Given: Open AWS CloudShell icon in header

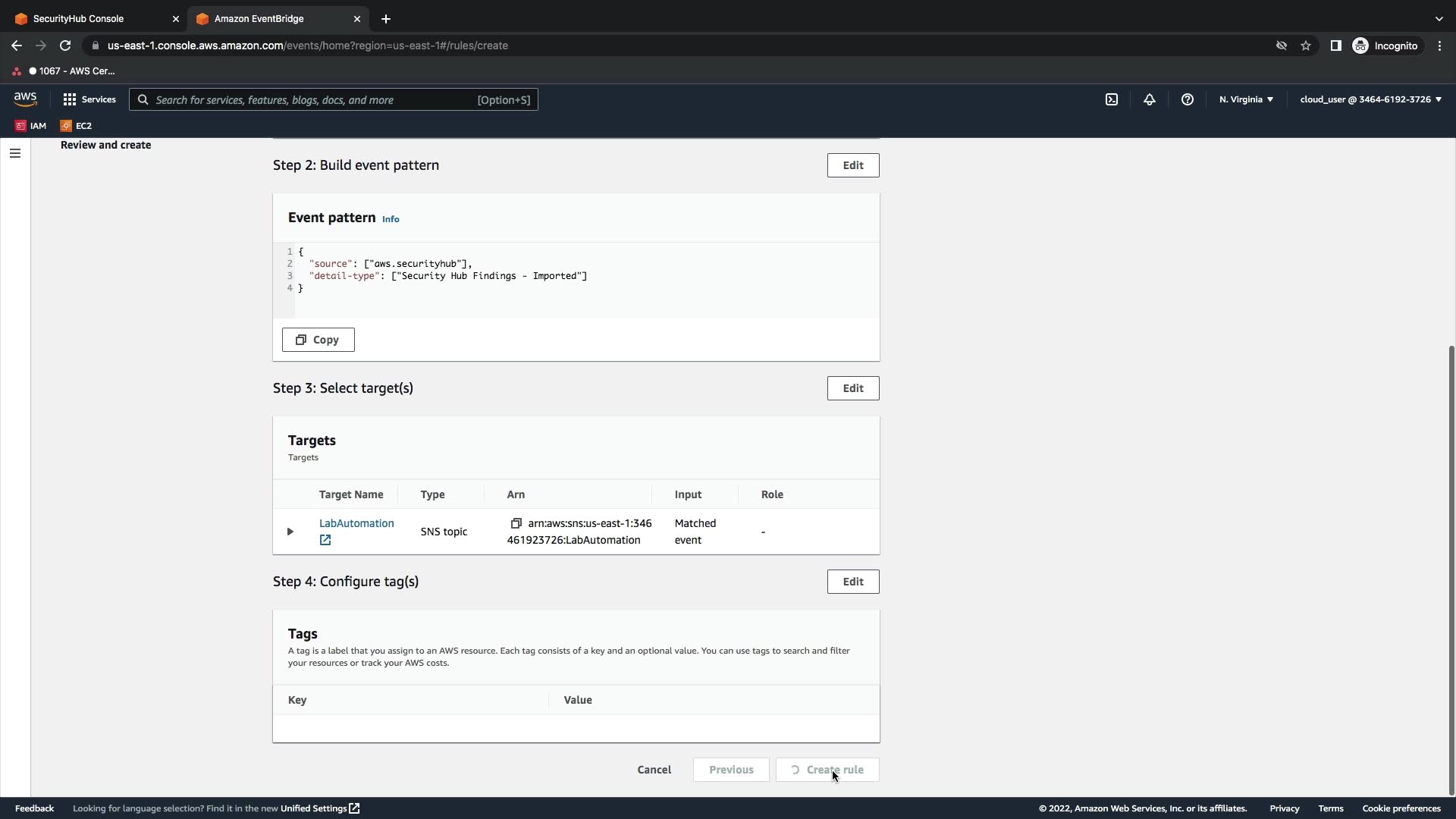Looking at the screenshot, I should pos(1112,99).
